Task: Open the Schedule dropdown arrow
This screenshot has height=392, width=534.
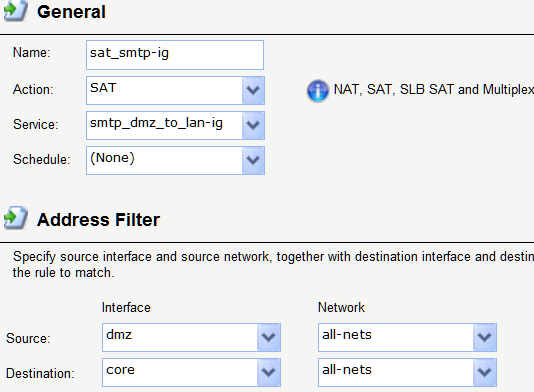Action: click(x=253, y=160)
